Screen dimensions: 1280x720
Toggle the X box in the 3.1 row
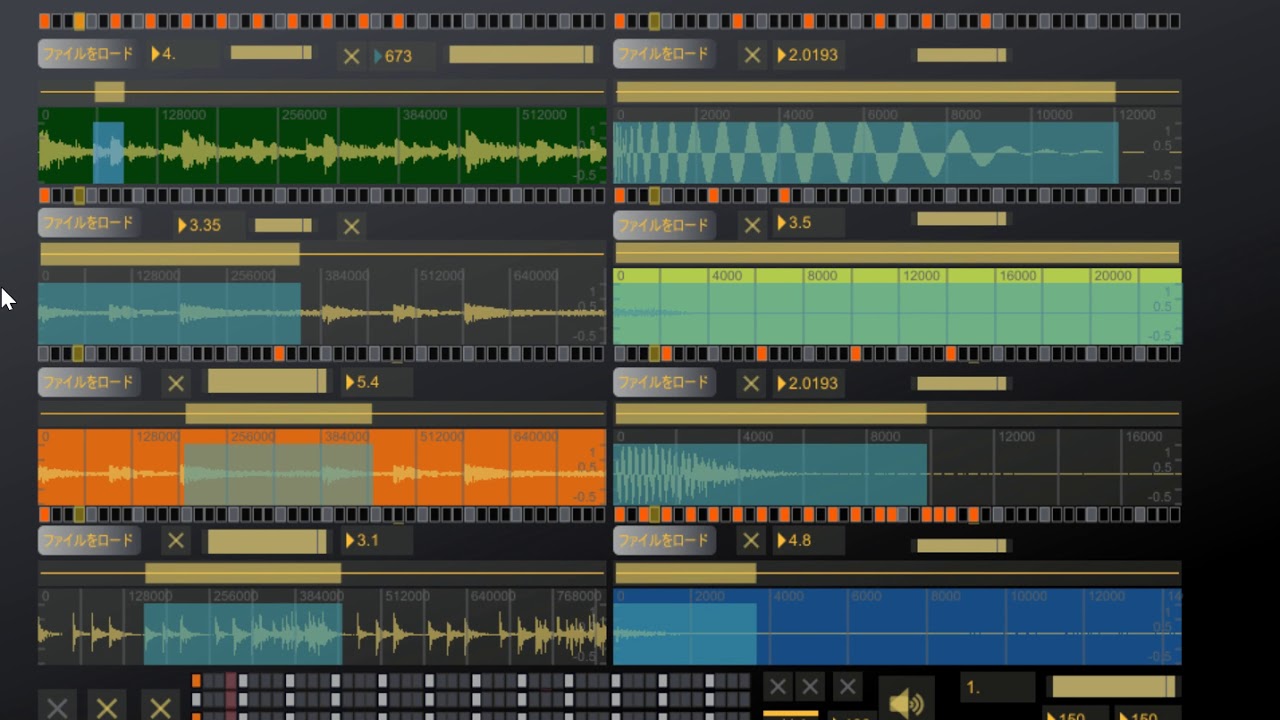176,541
